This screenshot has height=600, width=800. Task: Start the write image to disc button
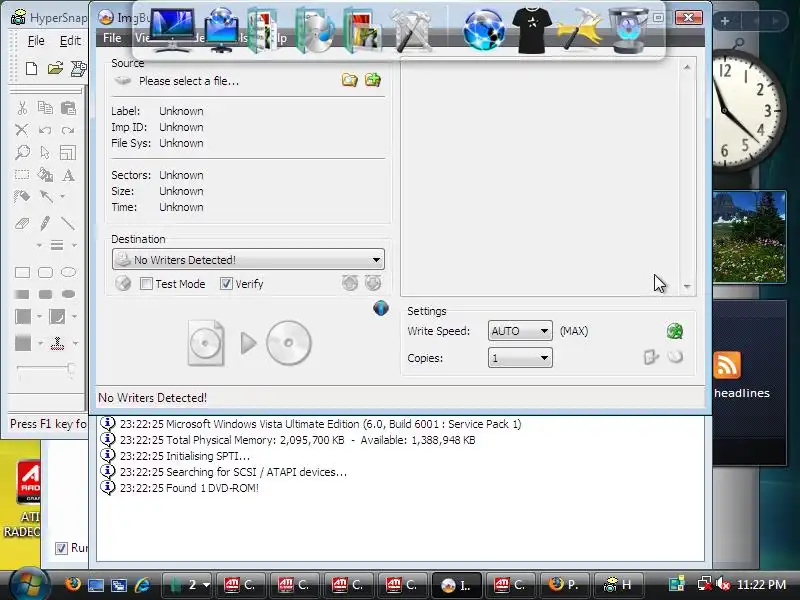pyautogui.click(x=249, y=343)
